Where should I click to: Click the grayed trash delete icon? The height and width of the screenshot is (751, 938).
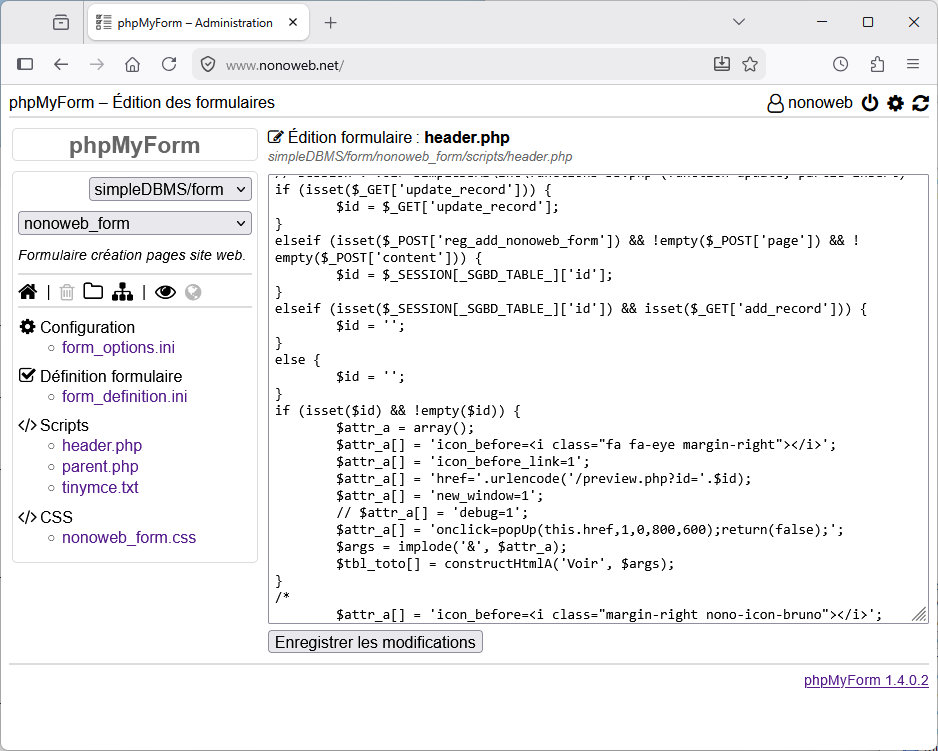click(67, 292)
